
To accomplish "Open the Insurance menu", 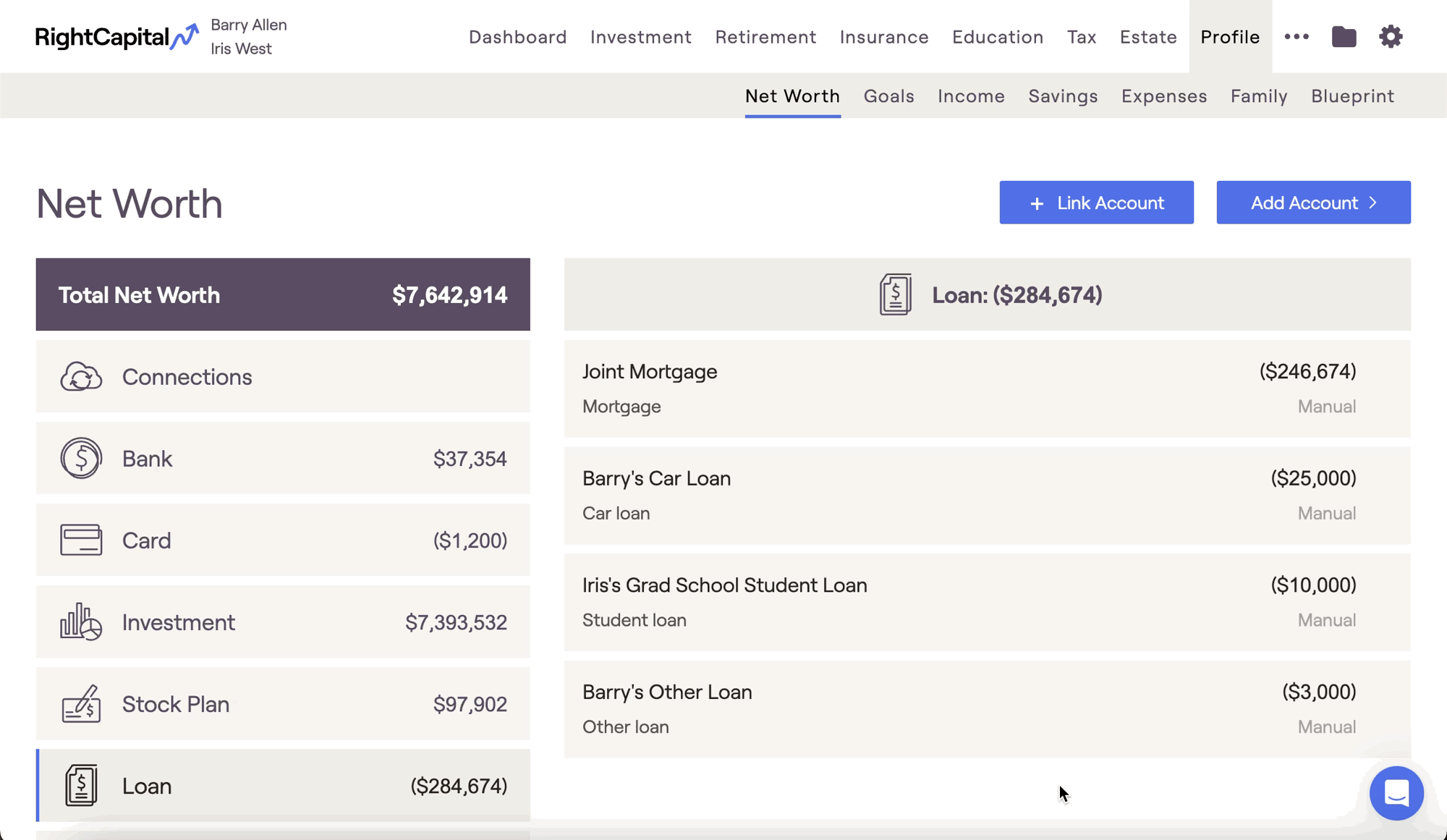I will (x=884, y=37).
